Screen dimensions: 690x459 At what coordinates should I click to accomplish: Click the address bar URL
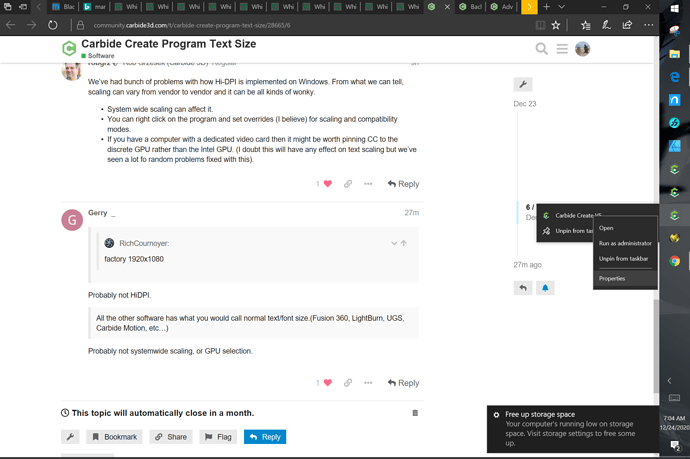[192, 25]
